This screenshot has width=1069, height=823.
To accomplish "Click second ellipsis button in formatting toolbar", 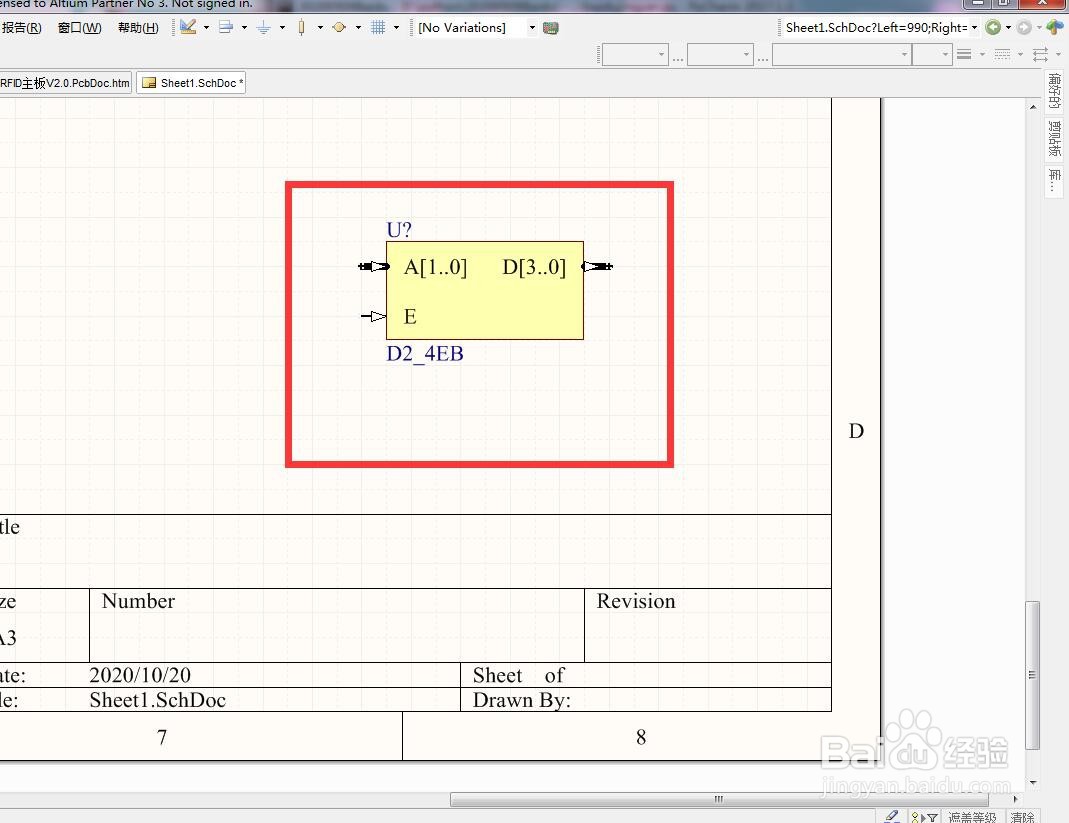I will [x=763, y=57].
